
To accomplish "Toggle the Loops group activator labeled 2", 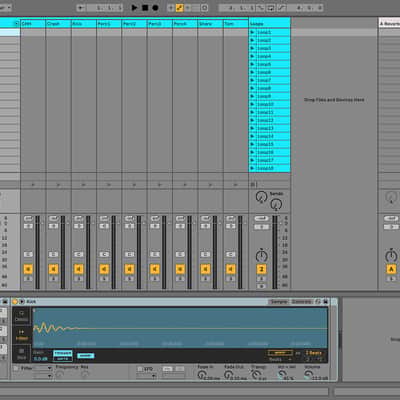I will click(x=261, y=269).
